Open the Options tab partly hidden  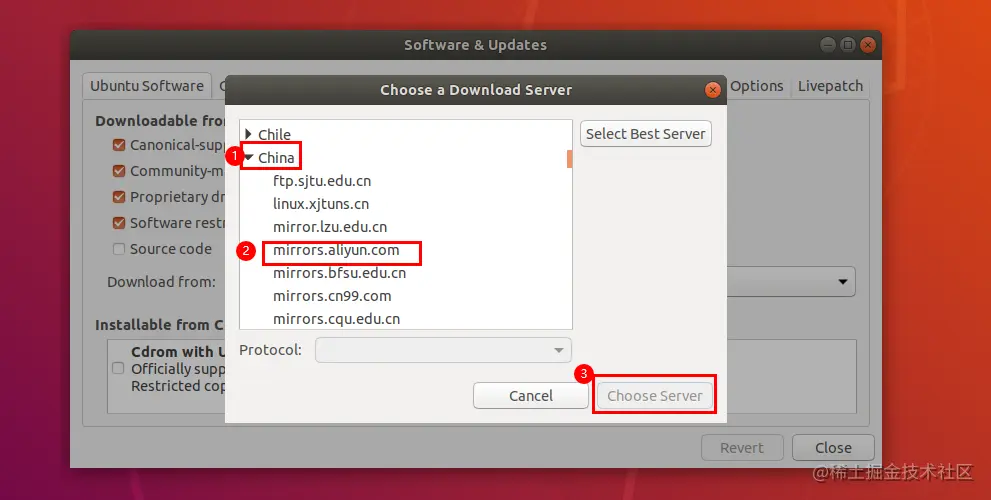(x=756, y=86)
